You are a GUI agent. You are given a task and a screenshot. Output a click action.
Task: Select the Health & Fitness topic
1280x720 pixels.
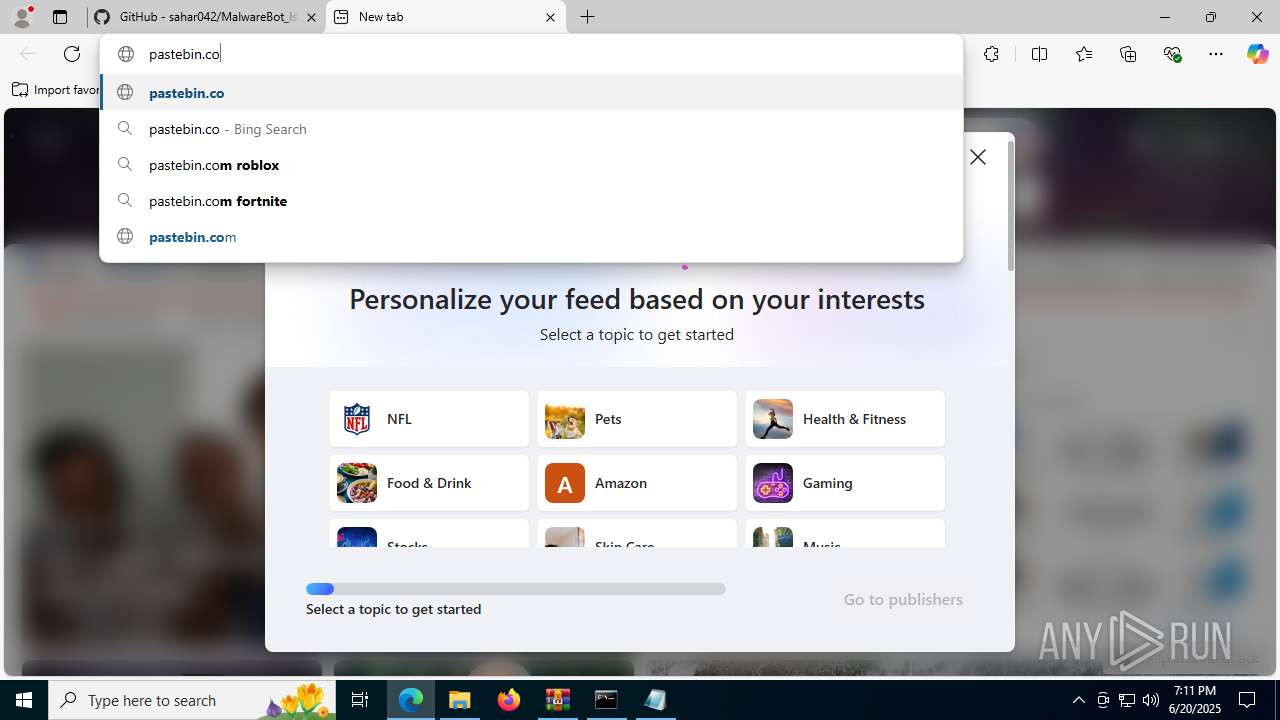pos(845,419)
